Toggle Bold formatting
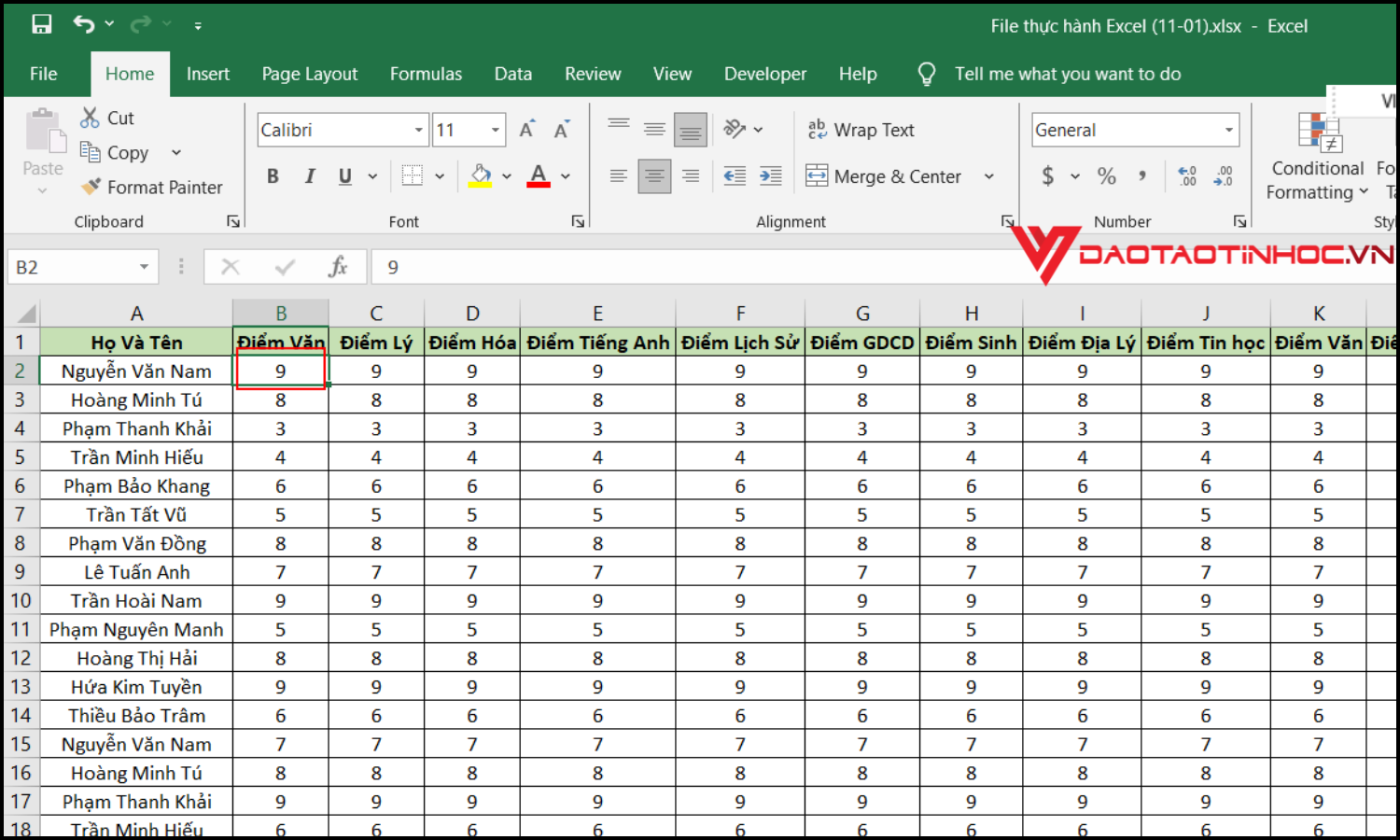Viewport: 1400px width, 840px height. click(x=273, y=175)
